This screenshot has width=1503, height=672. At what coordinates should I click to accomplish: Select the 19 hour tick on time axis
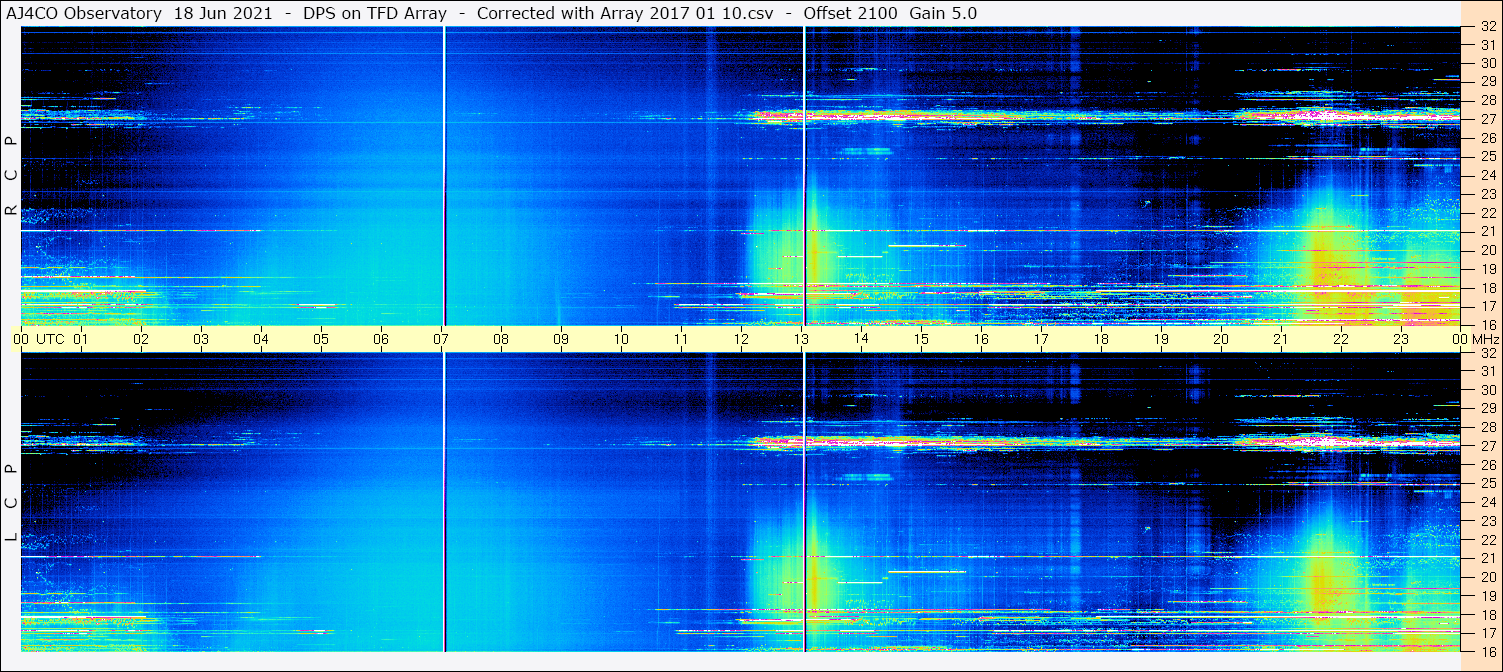coord(1161,339)
